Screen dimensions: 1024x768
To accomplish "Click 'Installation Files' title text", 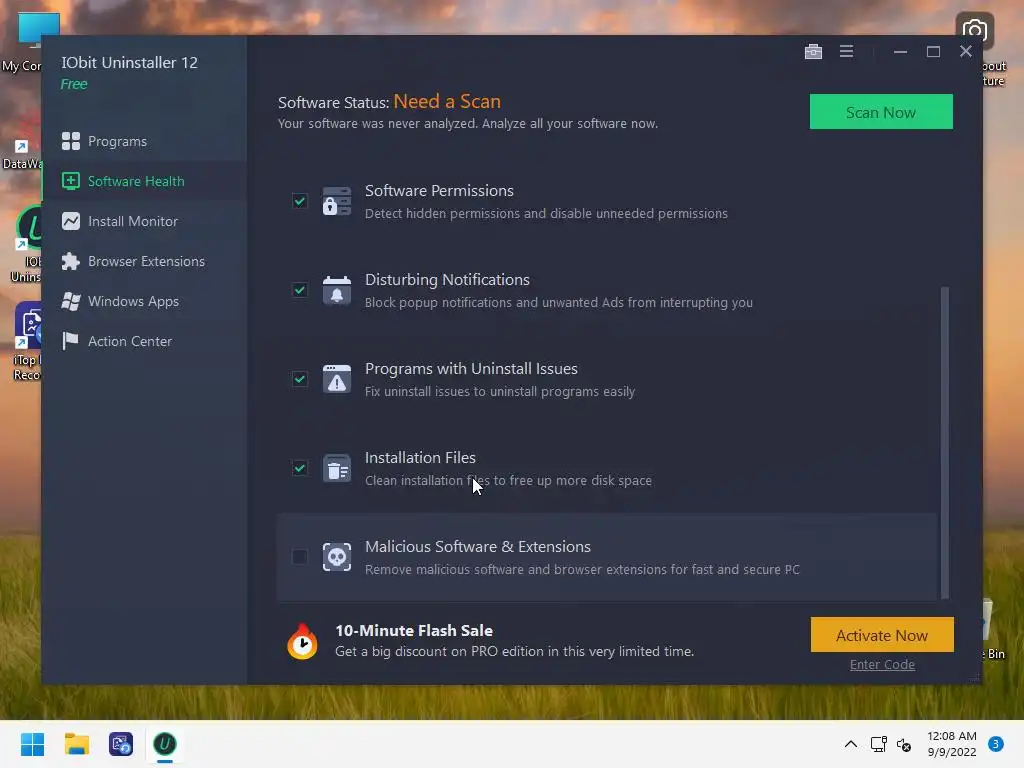I will (420, 458).
